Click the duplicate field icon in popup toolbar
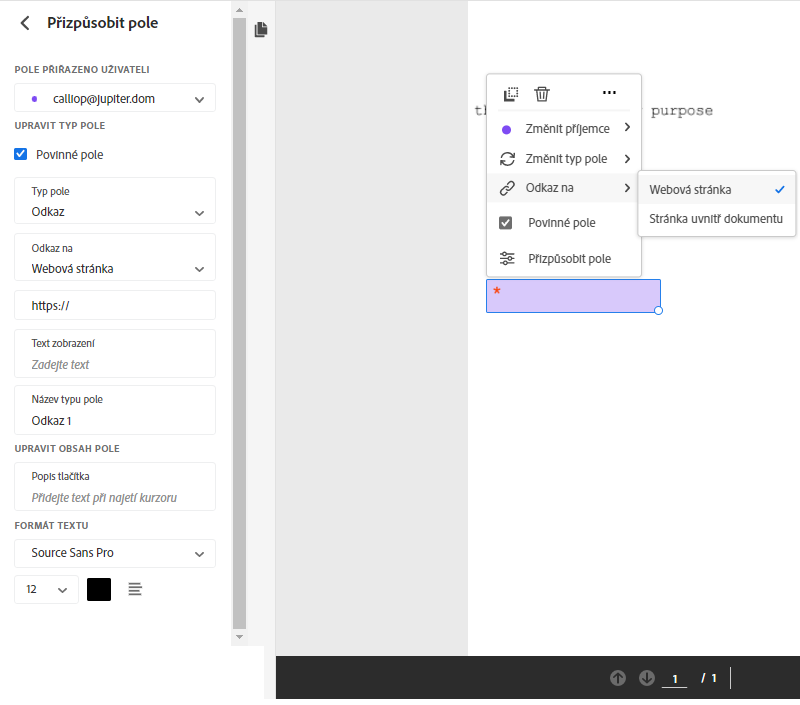This screenshot has width=800, height=705. click(x=511, y=94)
